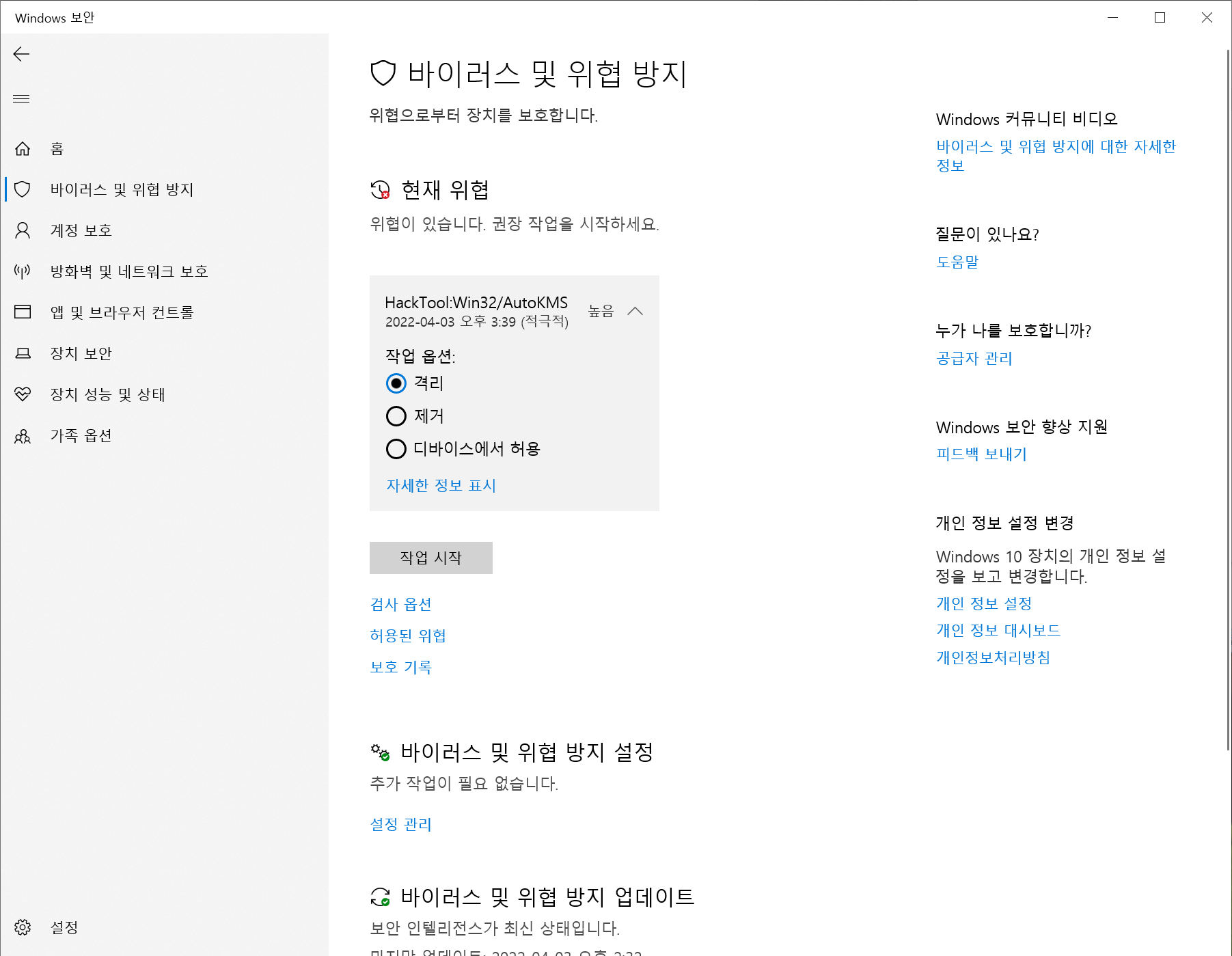Open the 도움말 link
This screenshot has height=956, width=1232.
coord(957,262)
